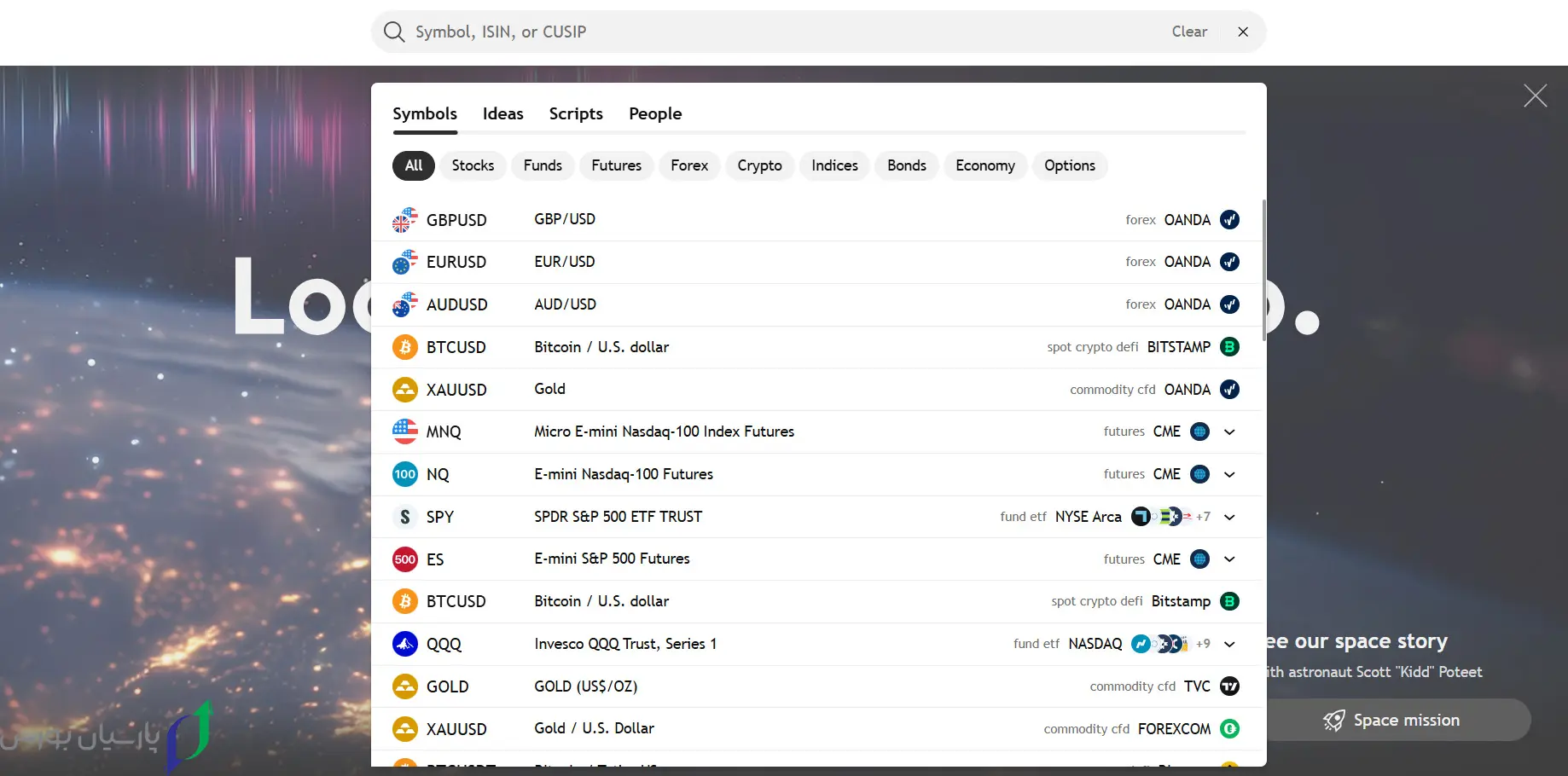Viewport: 1568px width, 776px height.
Task: Click the OANDA icon in the GBPUSD row
Action: tap(1229, 220)
